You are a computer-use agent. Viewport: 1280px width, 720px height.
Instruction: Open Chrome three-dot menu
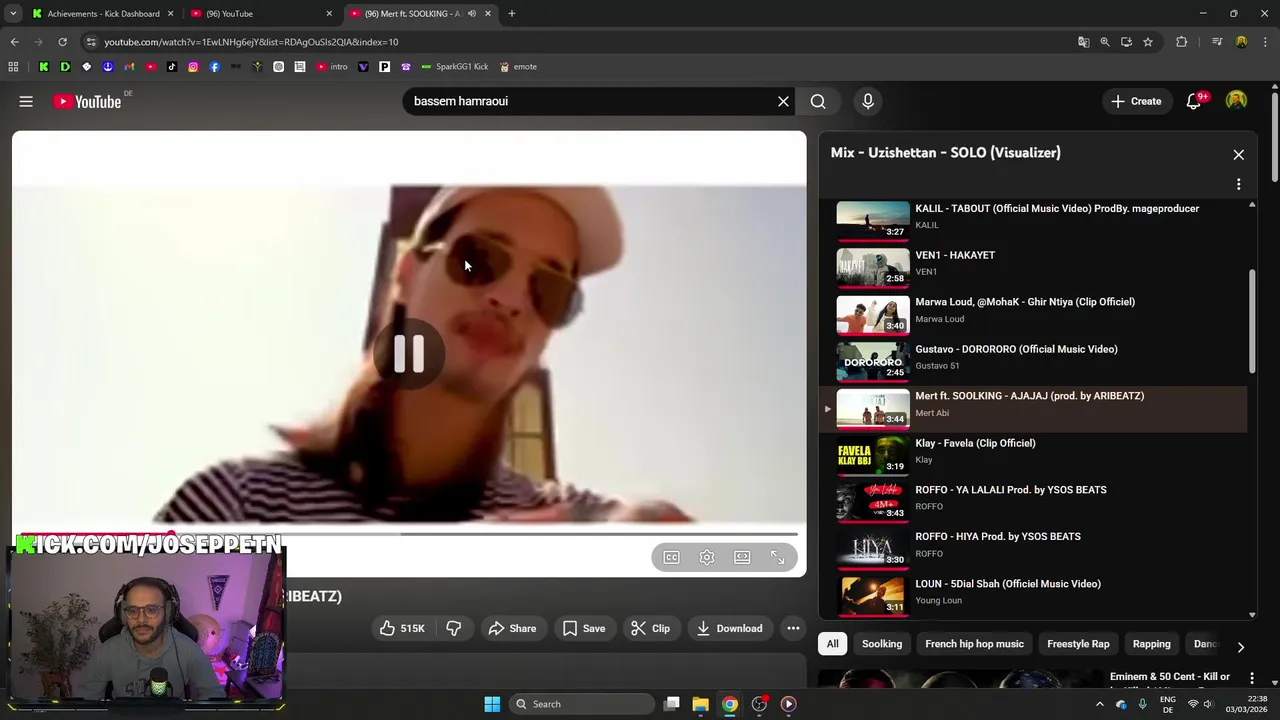click(x=1264, y=42)
